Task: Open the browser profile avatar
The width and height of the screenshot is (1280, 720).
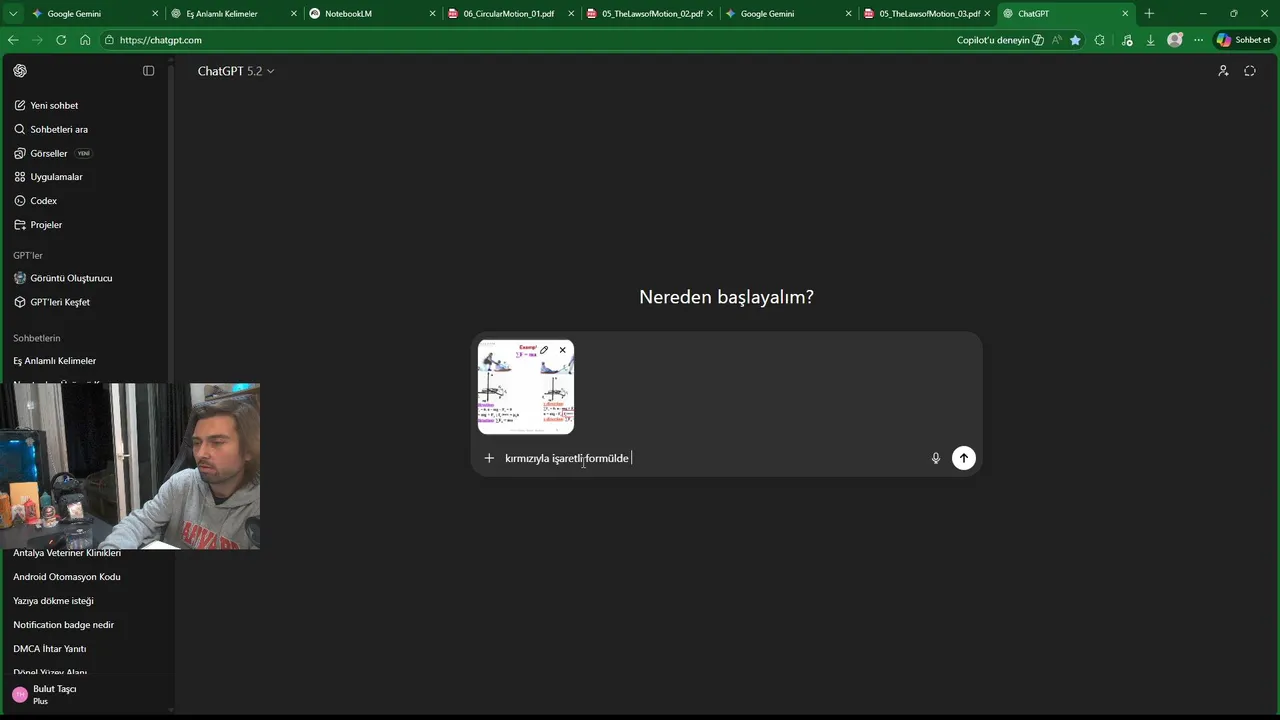Action: [x=1175, y=40]
